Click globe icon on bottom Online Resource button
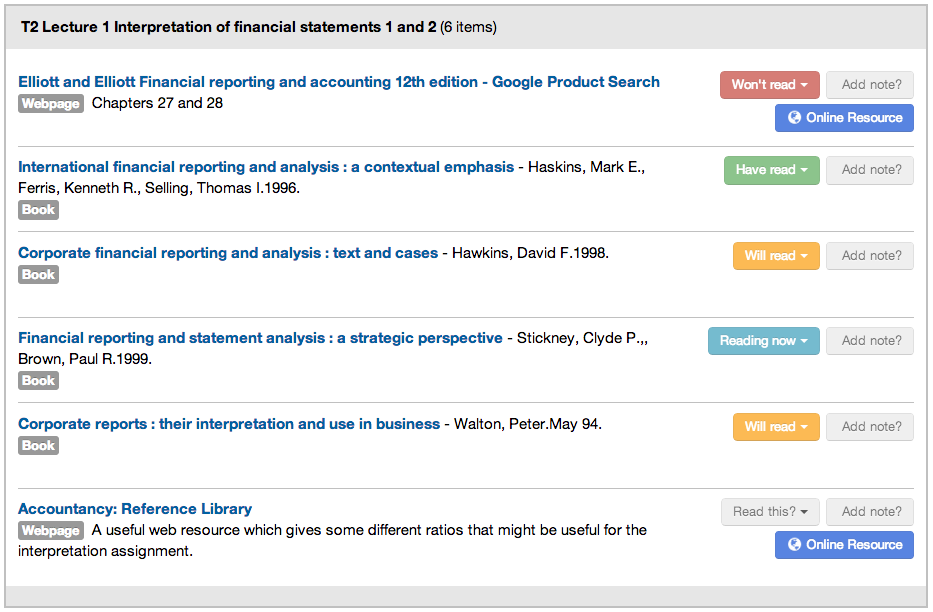Viewport: 933px width, 612px height. [794, 544]
